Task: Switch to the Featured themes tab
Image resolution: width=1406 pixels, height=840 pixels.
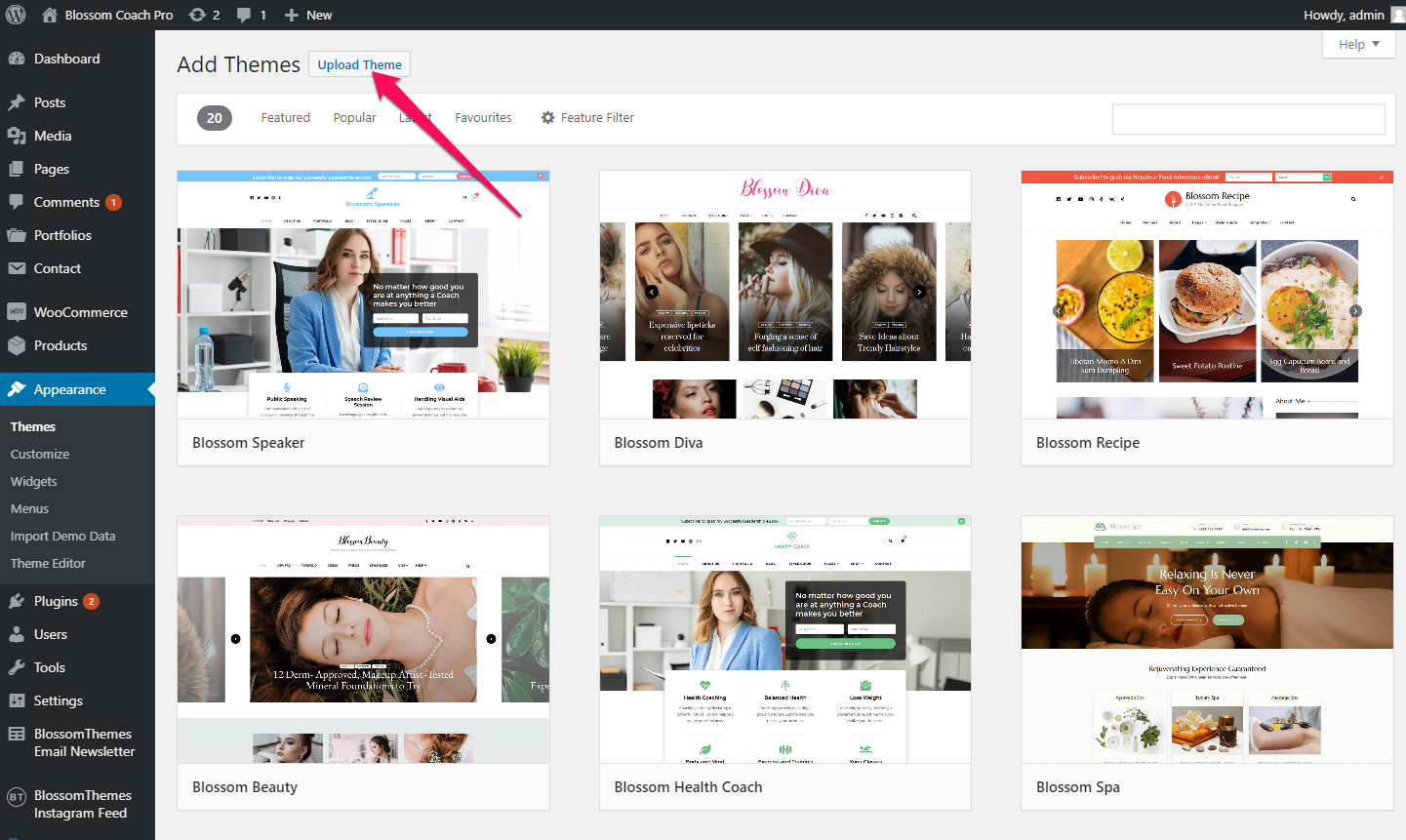Action: tap(286, 117)
